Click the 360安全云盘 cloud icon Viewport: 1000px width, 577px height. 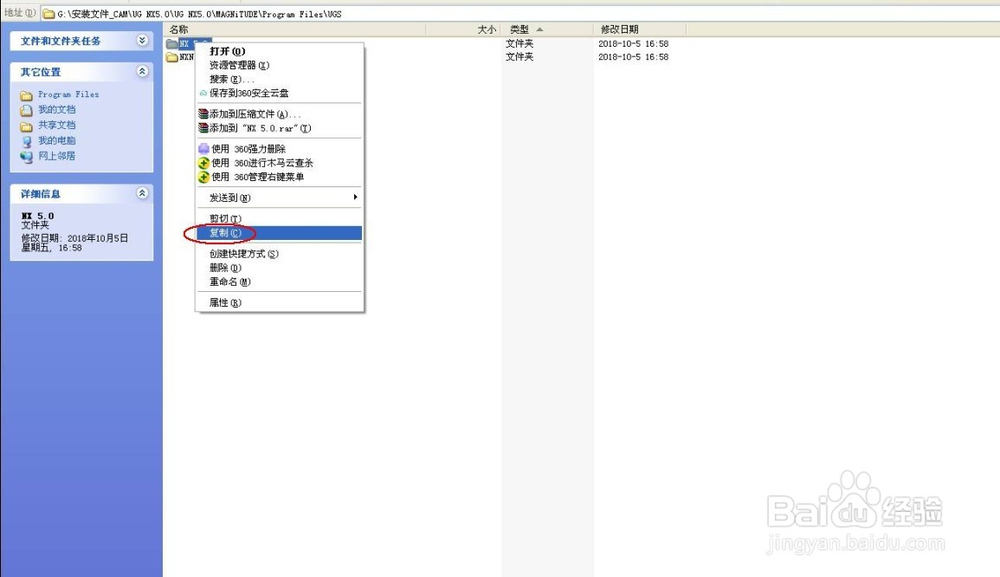[203, 92]
